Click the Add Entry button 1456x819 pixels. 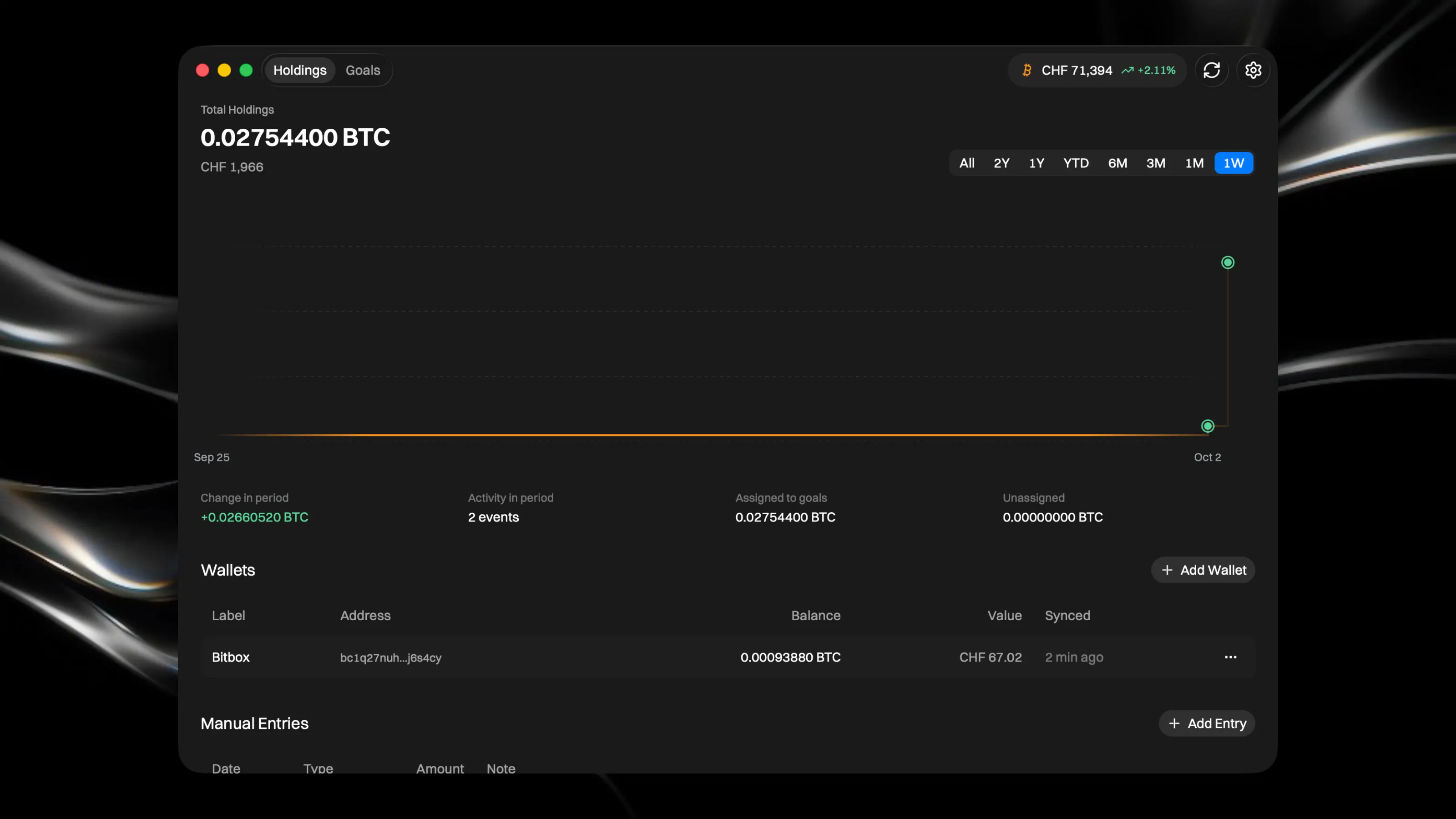coord(1207,723)
